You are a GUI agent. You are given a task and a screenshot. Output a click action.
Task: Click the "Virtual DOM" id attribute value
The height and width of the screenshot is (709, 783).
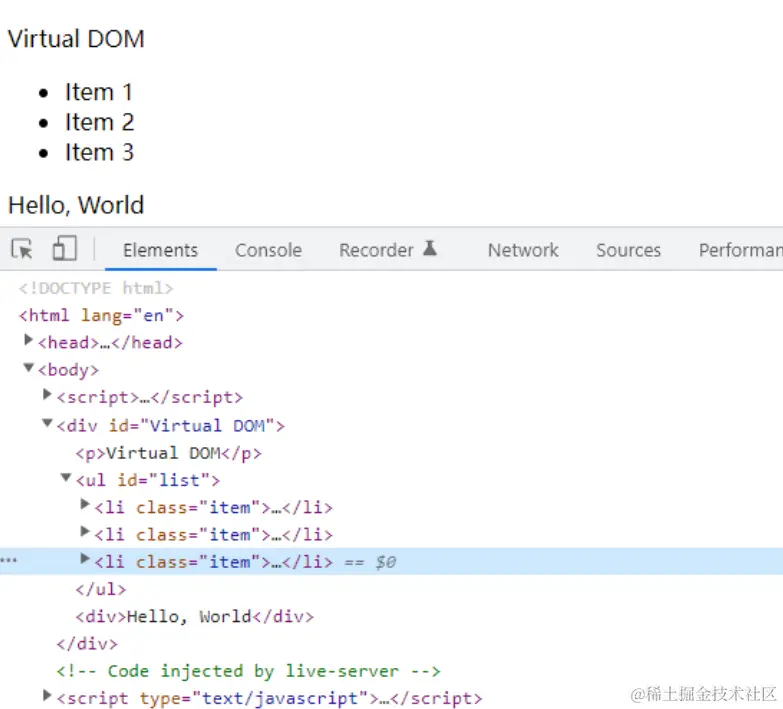pos(207,425)
